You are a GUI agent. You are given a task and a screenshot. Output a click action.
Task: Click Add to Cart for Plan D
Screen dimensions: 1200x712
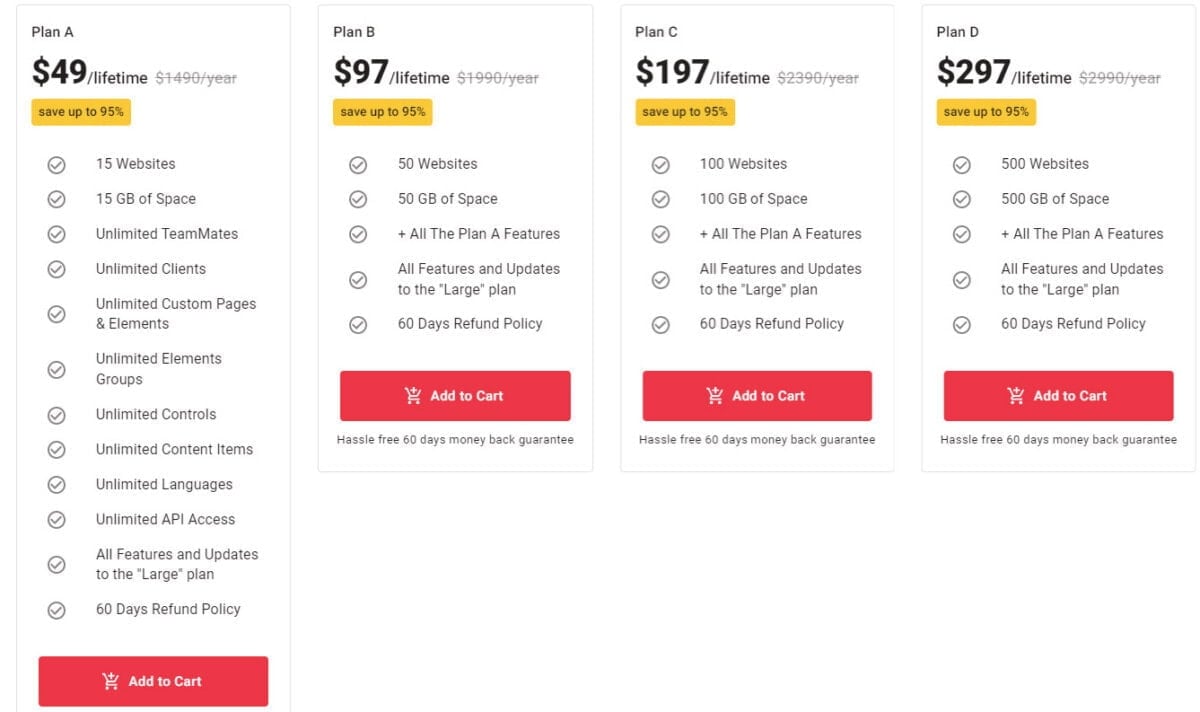(1058, 395)
